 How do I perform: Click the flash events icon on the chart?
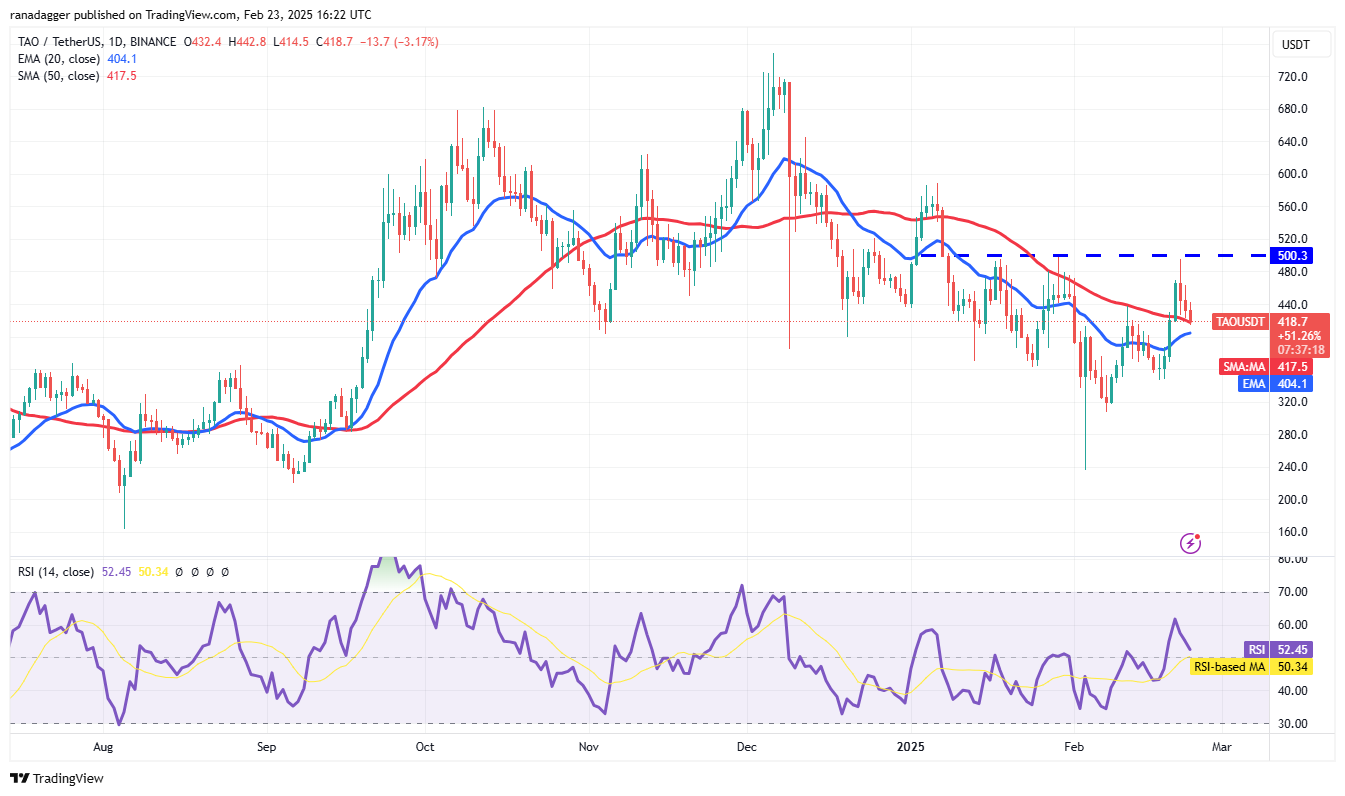tap(1189, 541)
